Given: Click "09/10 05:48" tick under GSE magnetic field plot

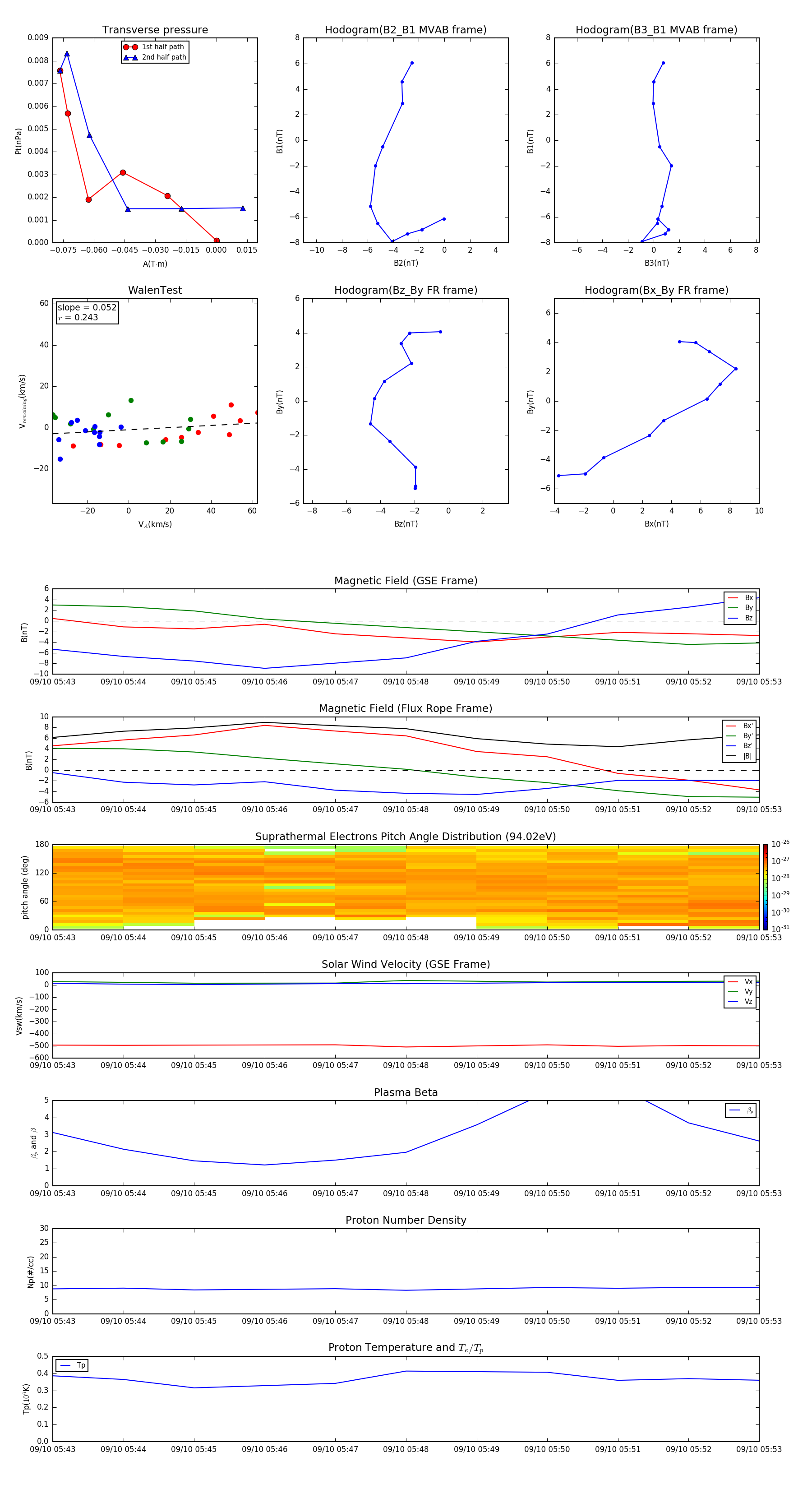Looking at the screenshot, I should (406, 681).
